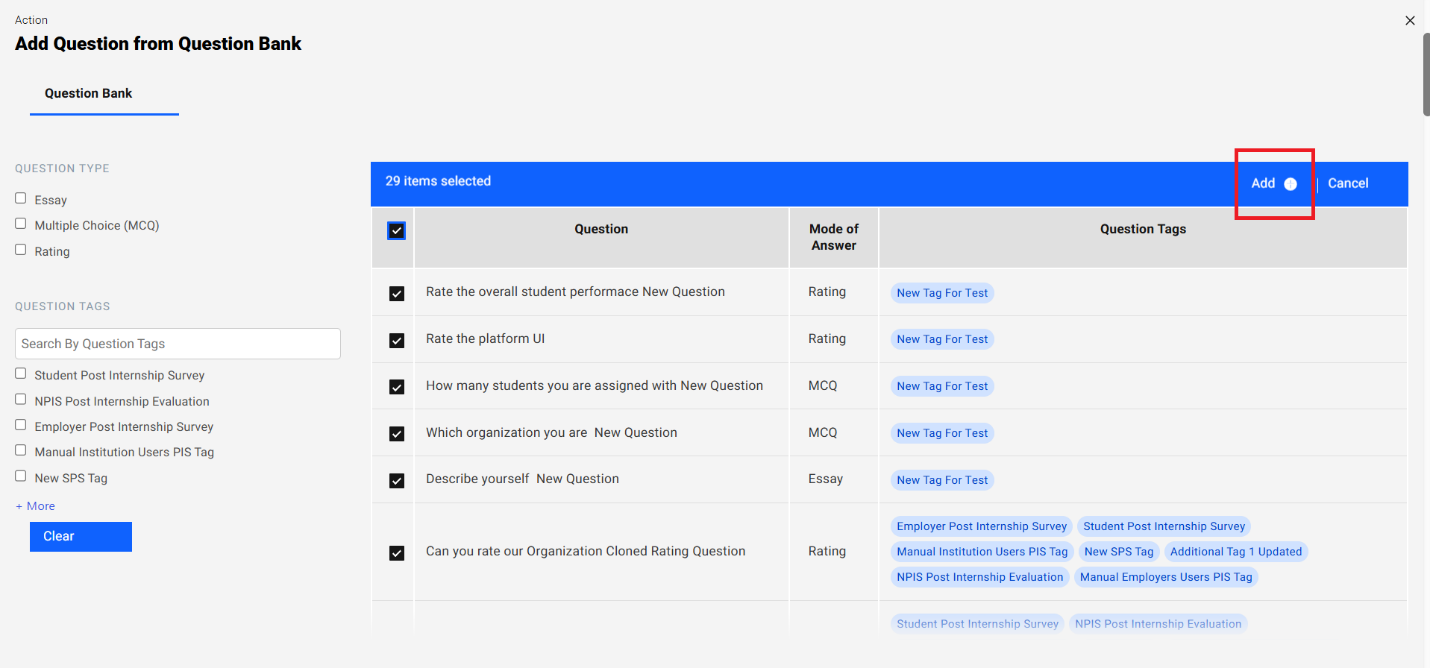The width and height of the screenshot is (1430, 668).
Task: Enable the Essay question type filter
Action: [21, 199]
